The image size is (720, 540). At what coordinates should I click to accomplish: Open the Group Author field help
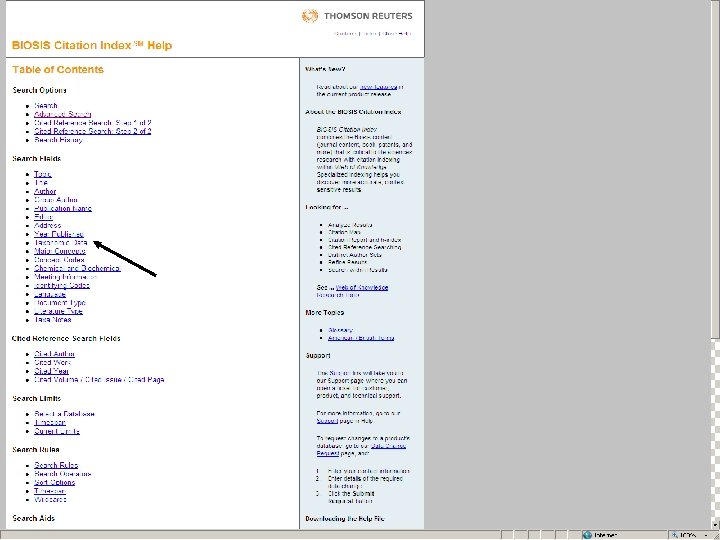coord(56,200)
